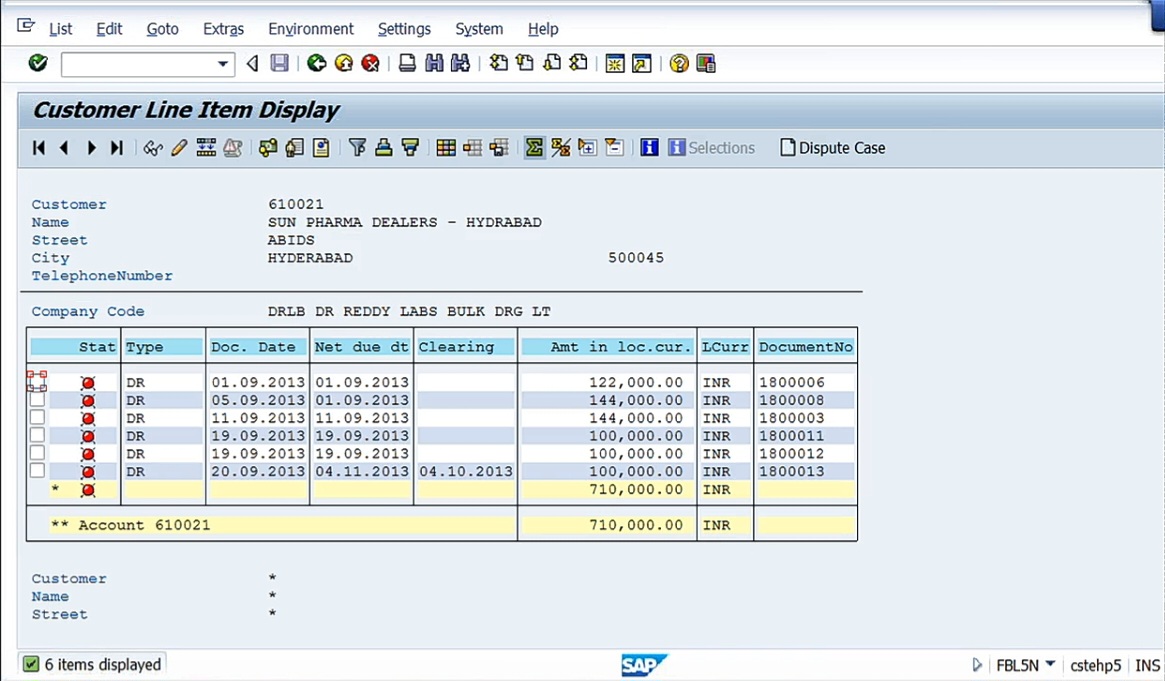Click the Print icon in standard toolbar
Image resolution: width=1165 pixels, height=681 pixels.
(407, 63)
